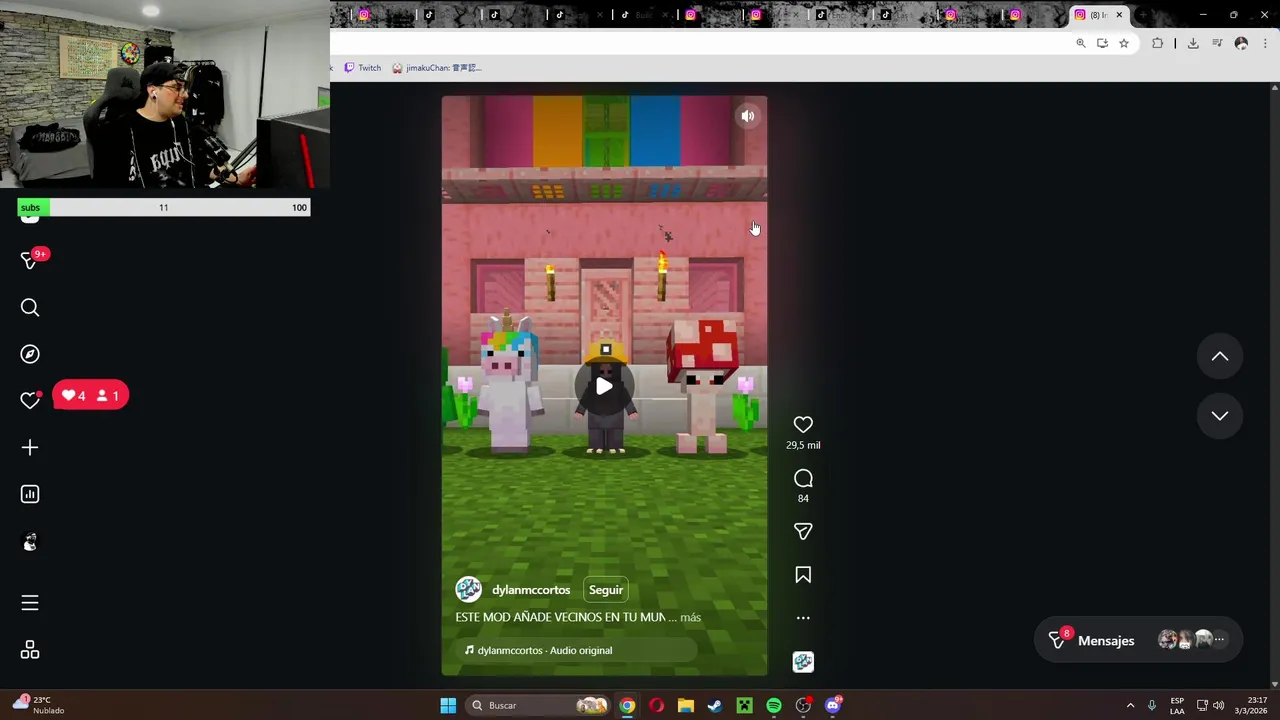1280x720 pixels.
Task: Open the Mensajes floating panel
Action: (1138, 641)
